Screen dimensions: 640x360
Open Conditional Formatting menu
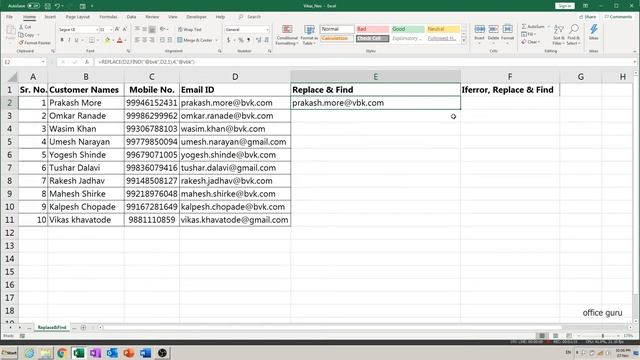tap(287, 35)
